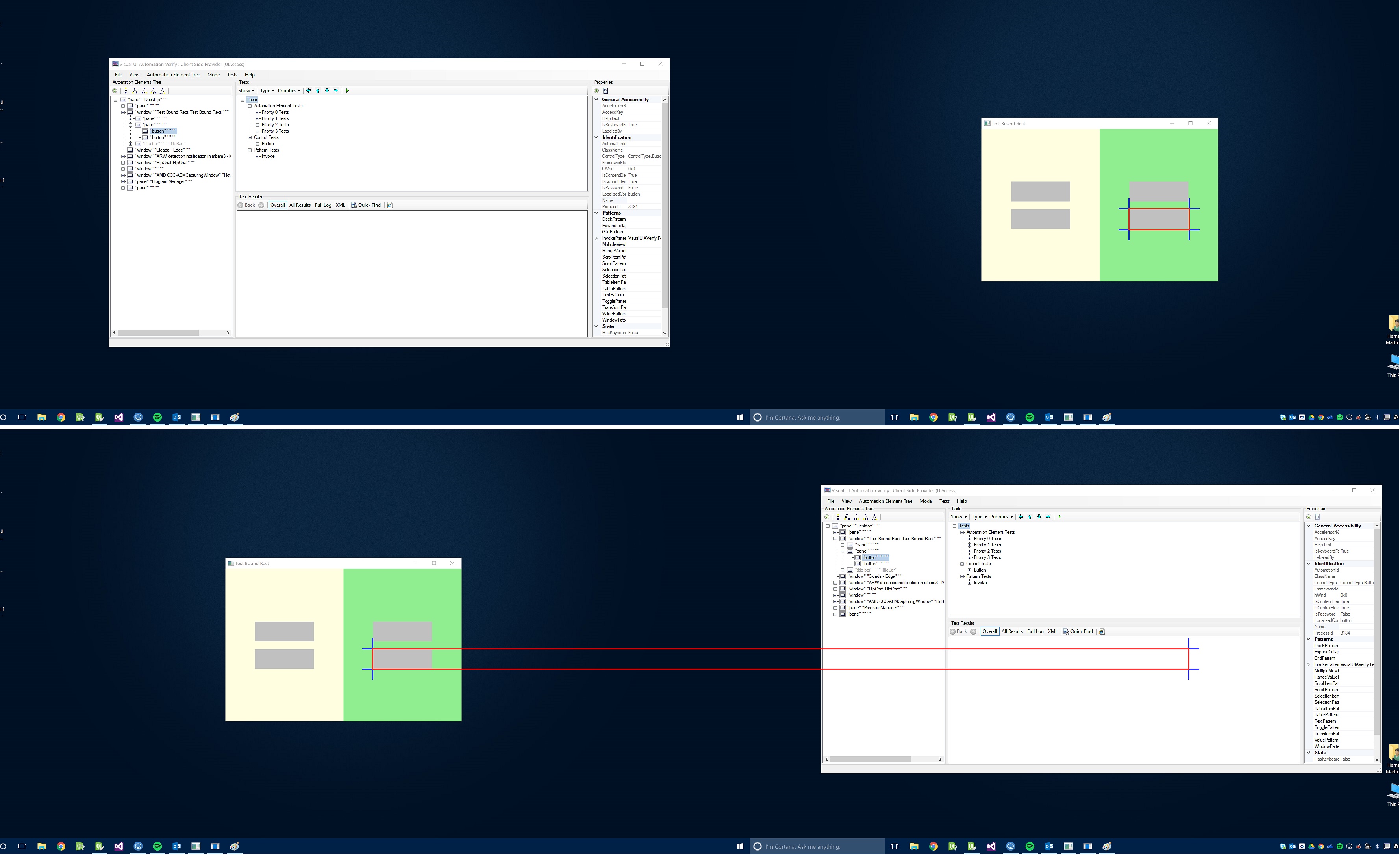Viewport: 1400px width, 855px height.
Task: Click Full Log in lower Test Results toolbar
Action: 1035,632
